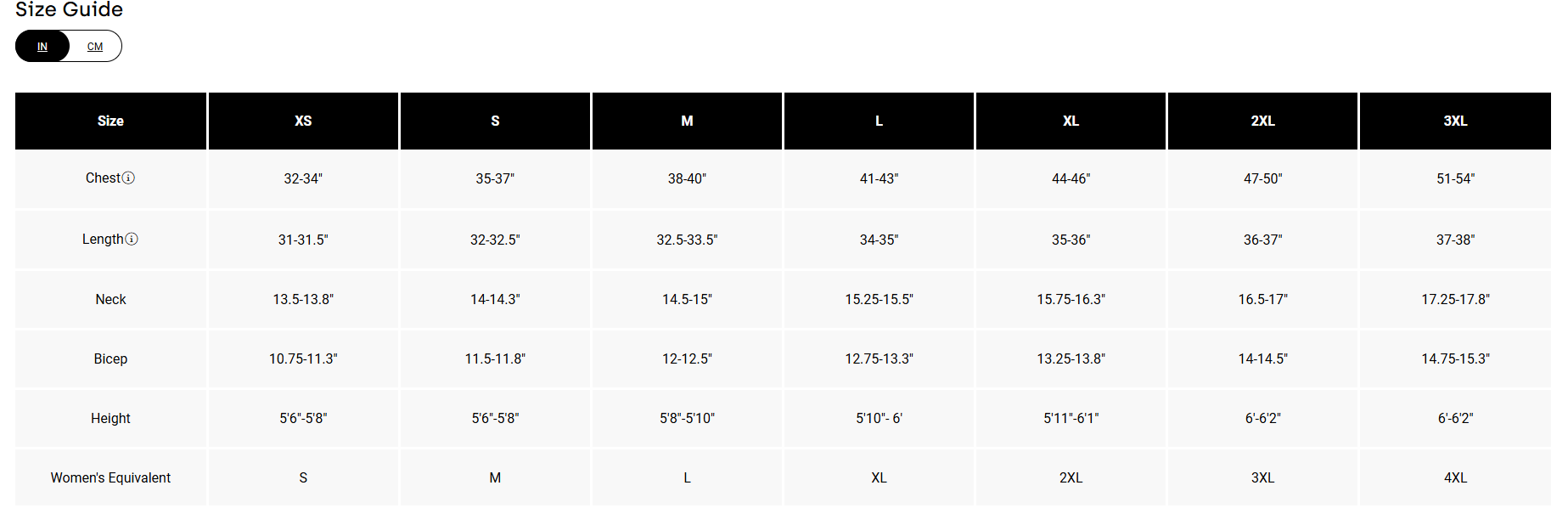Open the Length measurement info icon
Image resolution: width=1568 pixels, height=525 pixels.
pos(132,240)
